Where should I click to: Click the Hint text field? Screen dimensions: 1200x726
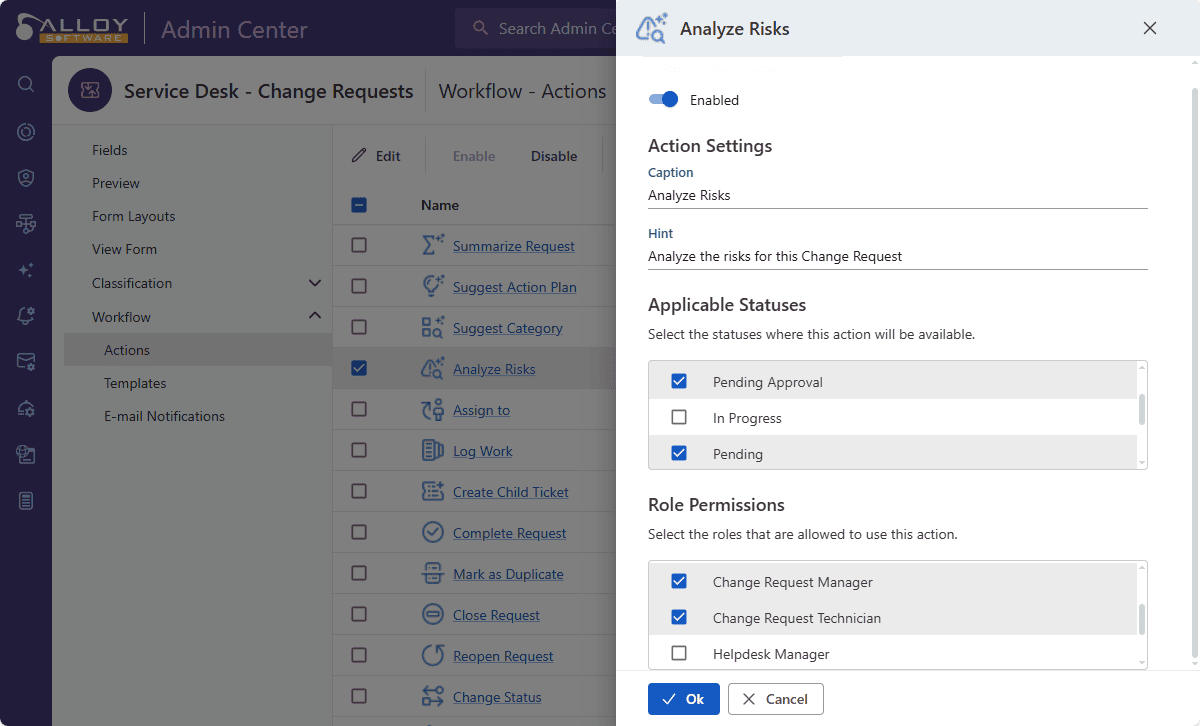coord(897,257)
